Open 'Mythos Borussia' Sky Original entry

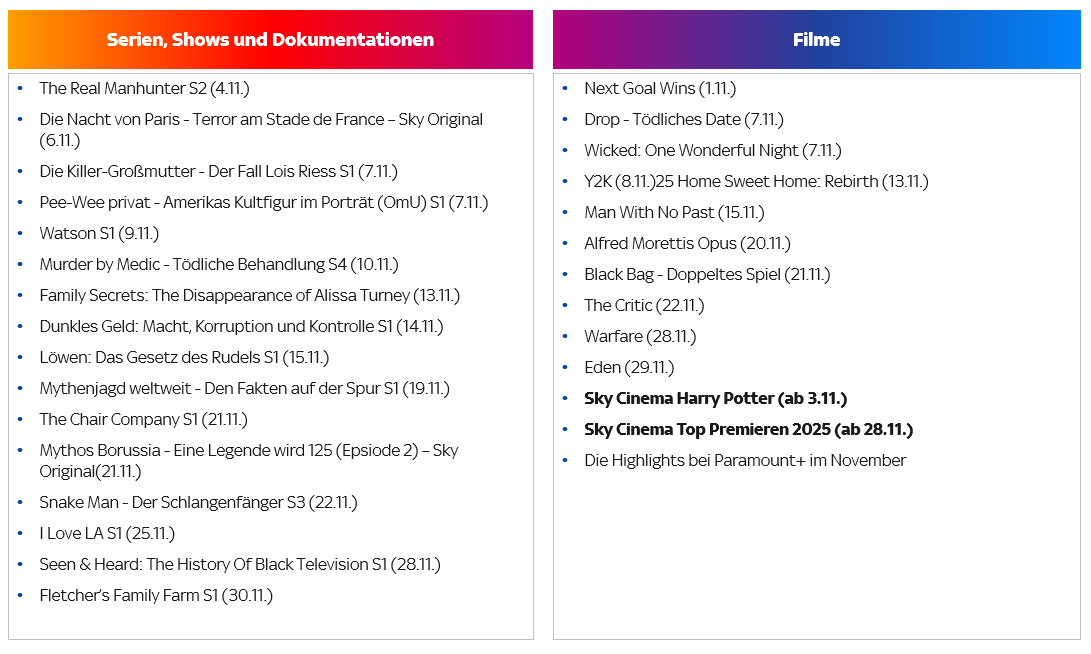click(x=248, y=451)
